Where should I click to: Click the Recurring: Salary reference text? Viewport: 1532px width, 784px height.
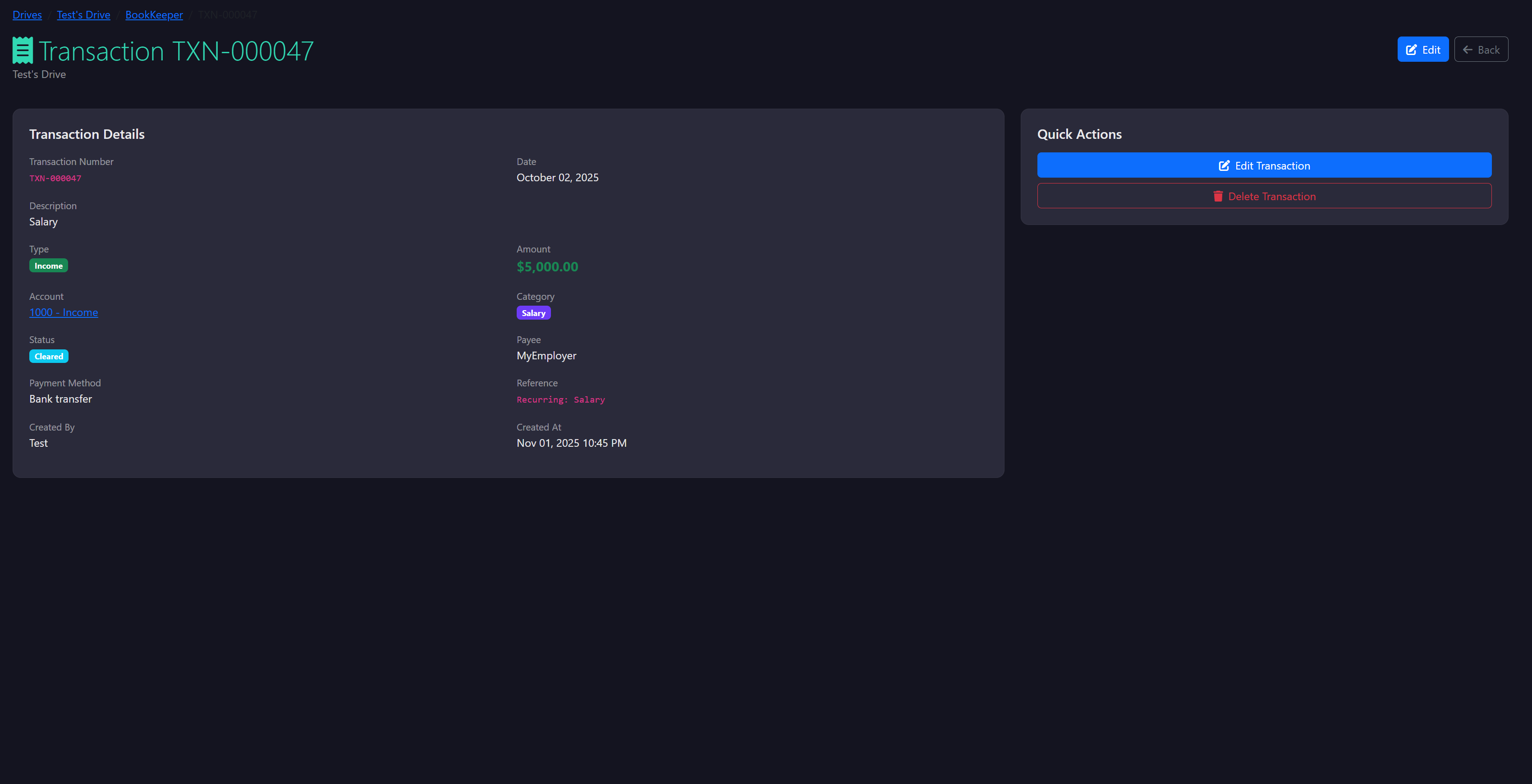coord(560,399)
